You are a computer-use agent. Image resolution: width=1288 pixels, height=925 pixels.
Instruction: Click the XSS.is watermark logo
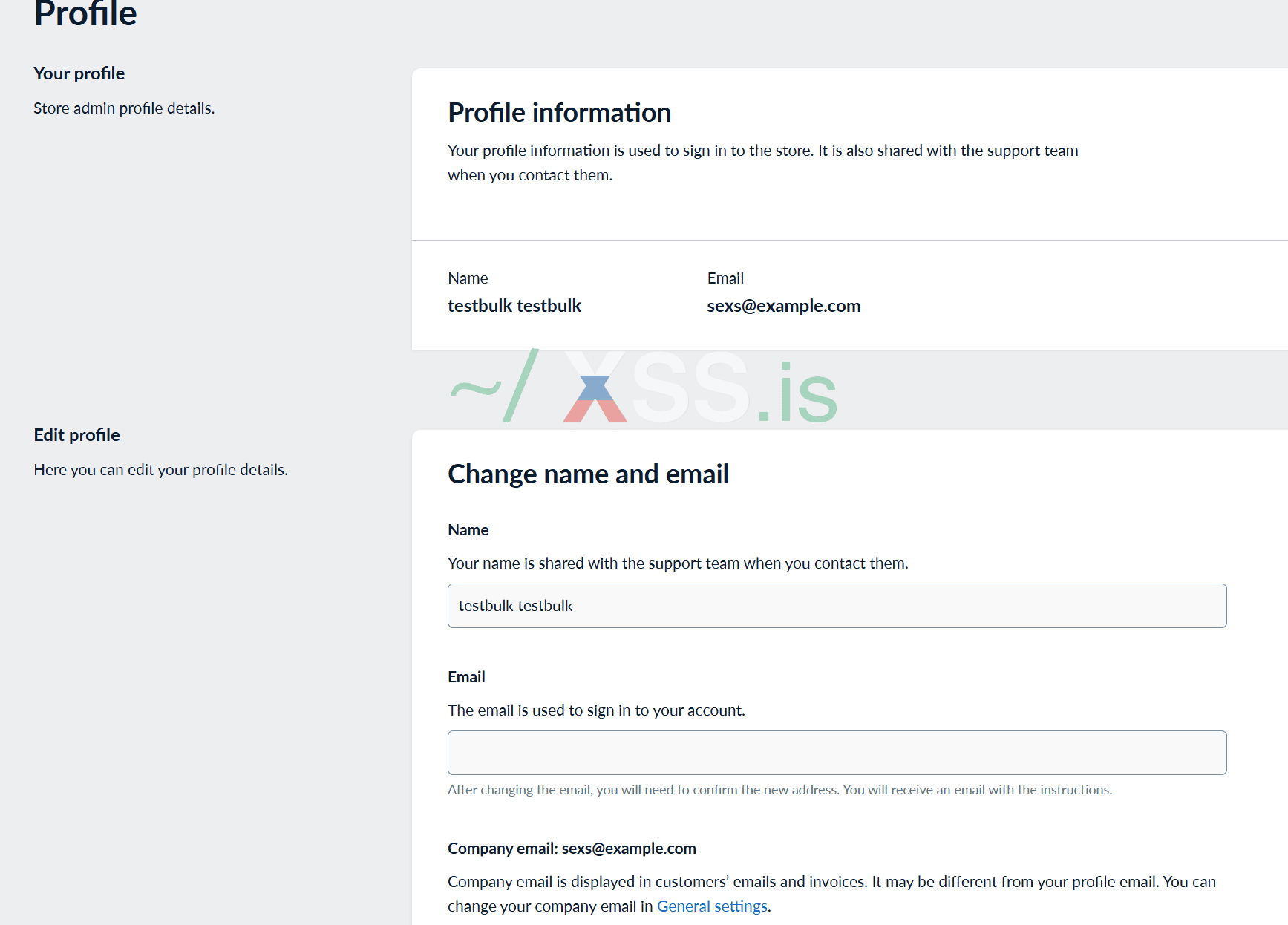click(x=644, y=389)
